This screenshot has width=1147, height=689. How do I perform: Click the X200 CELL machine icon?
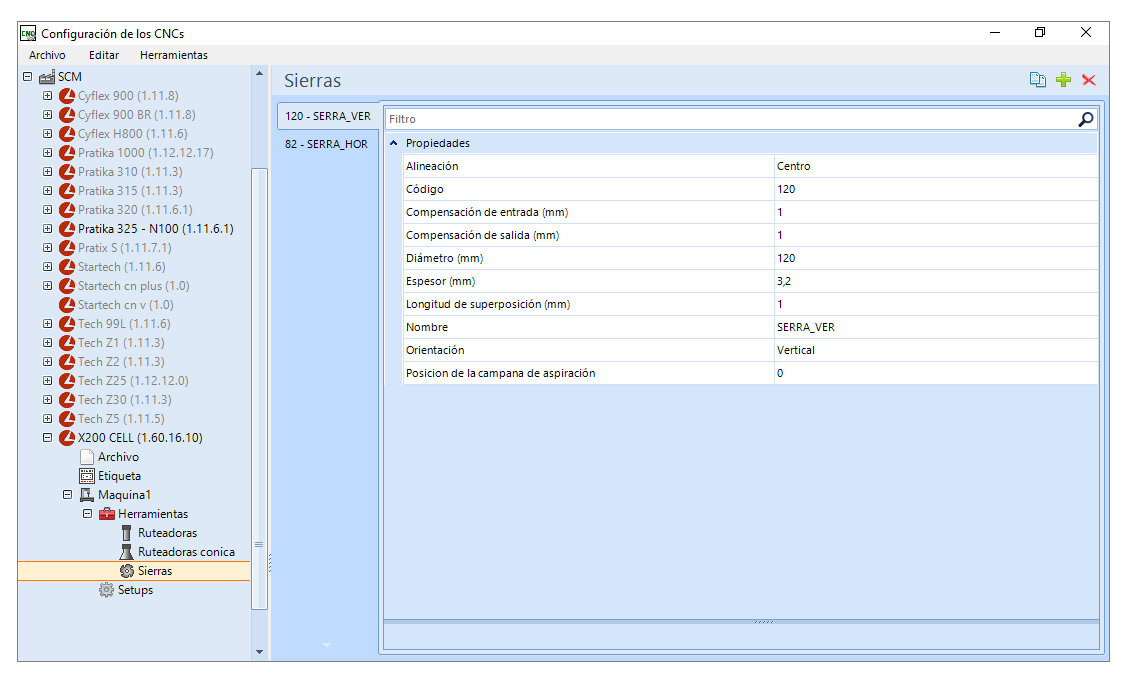point(67,438)
